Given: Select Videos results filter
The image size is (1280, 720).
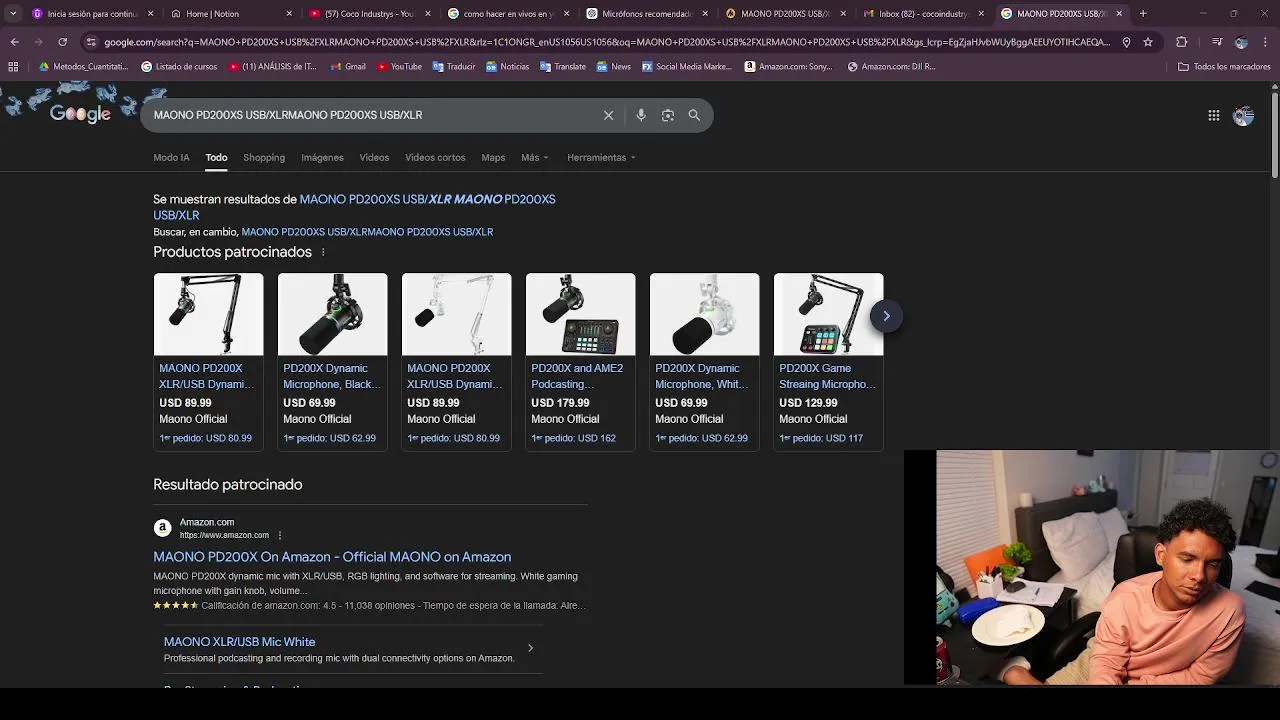Looking at the screenshot, I should click(374, 158).
